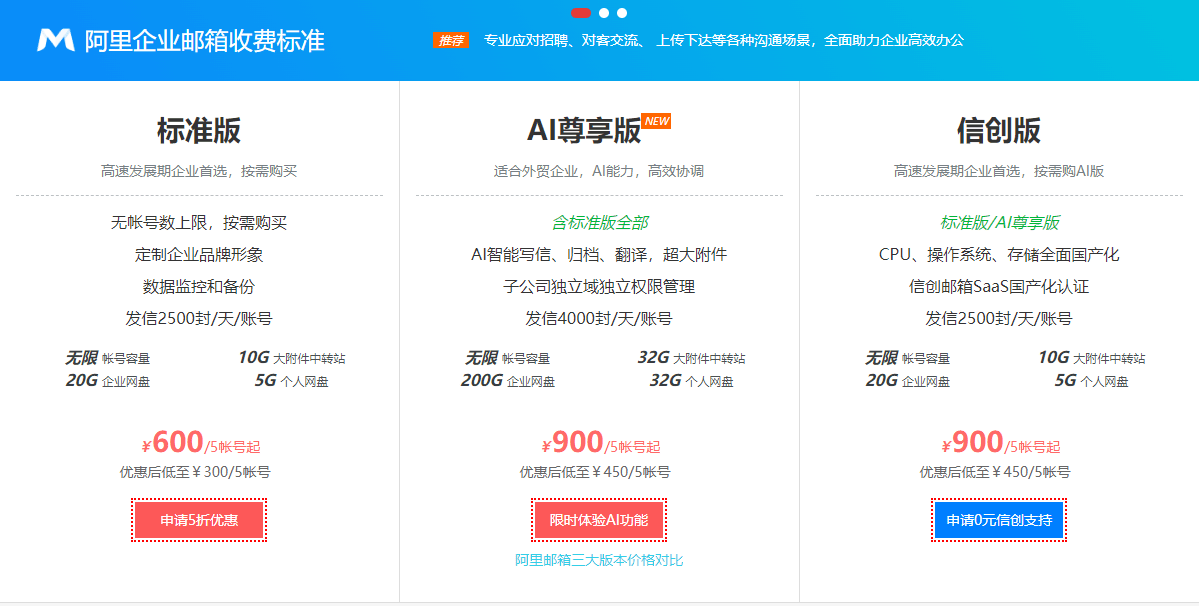Click the 申请0元信创支持 button
The height and width of the screenshot is (606, 1199).
coord(999,520)
